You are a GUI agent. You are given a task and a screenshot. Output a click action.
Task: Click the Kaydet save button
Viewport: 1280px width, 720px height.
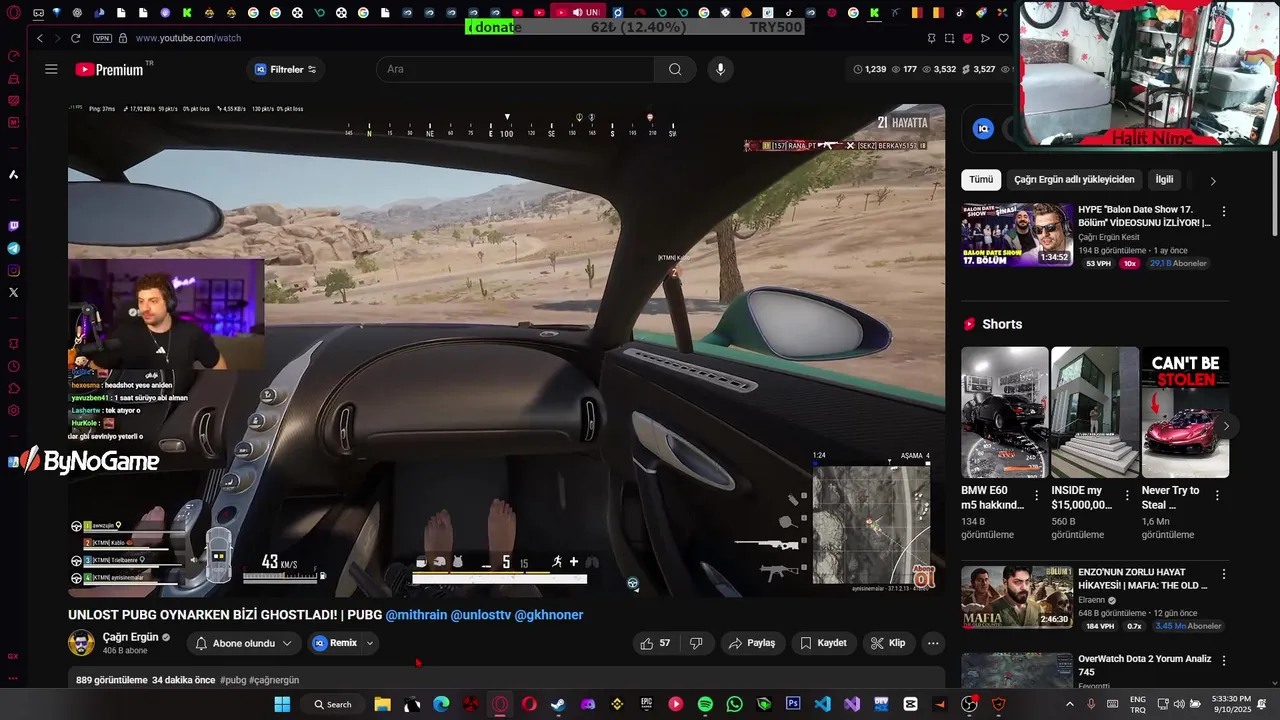click(x=823, y=643)
